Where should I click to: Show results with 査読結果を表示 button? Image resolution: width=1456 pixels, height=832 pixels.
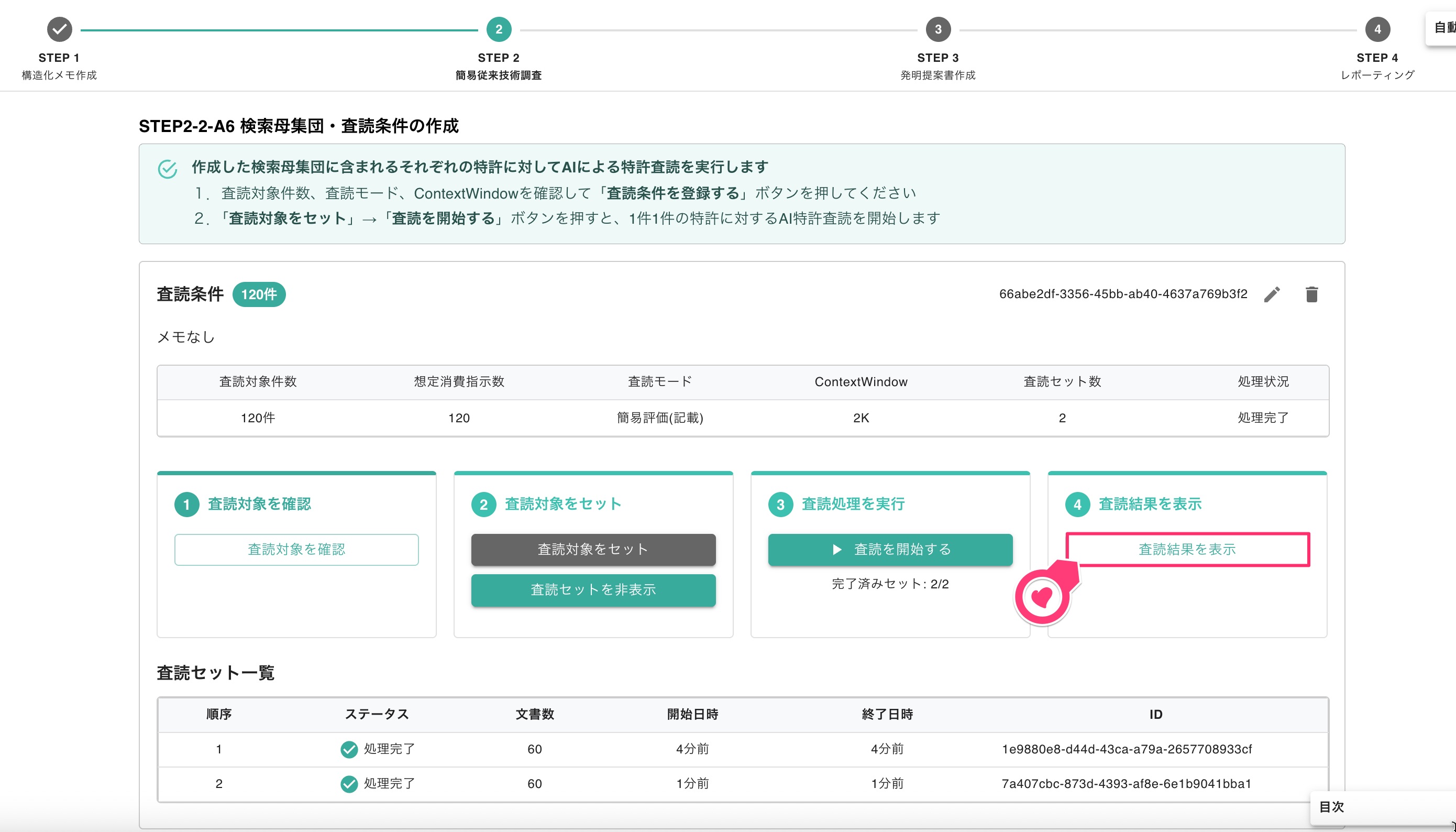click(x=1187, y=549)
